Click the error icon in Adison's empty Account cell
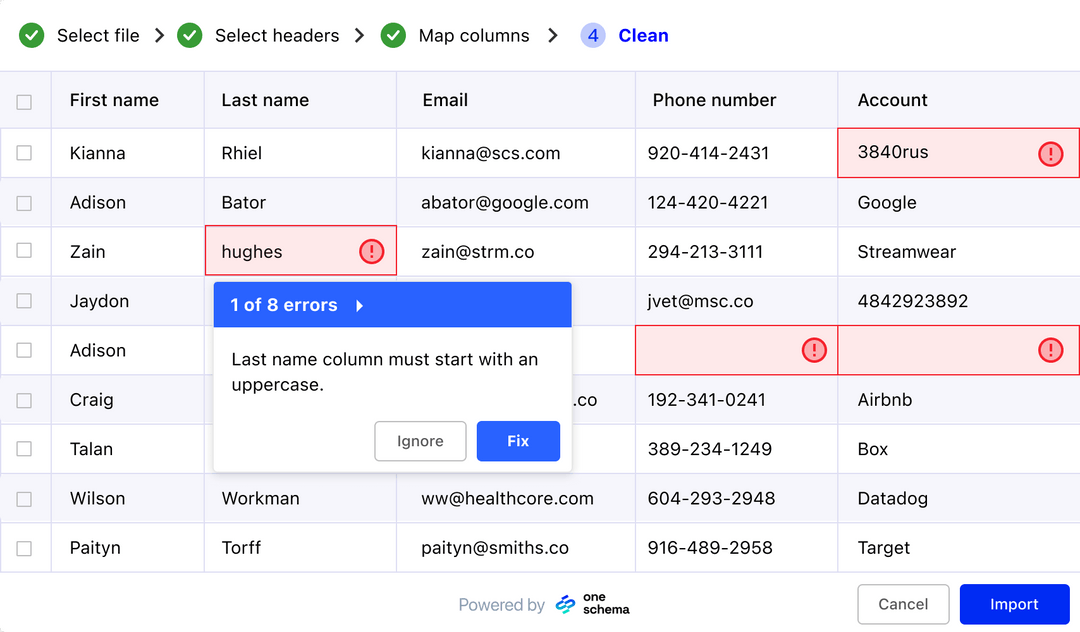This screenshot has height=632, width=1080. 1050,350
